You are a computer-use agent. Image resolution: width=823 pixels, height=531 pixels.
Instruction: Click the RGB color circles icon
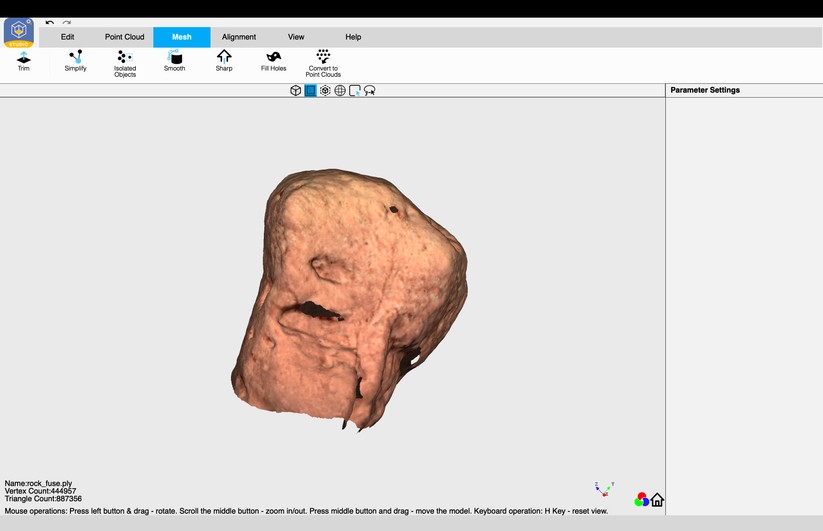[642, 499]
